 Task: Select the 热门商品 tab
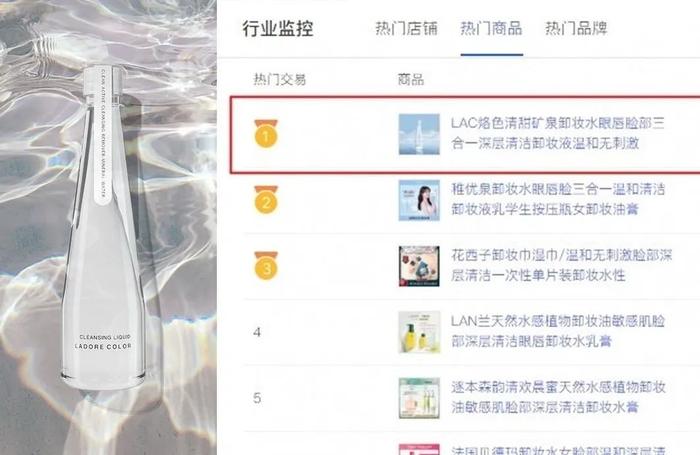(x=492, y=29)
